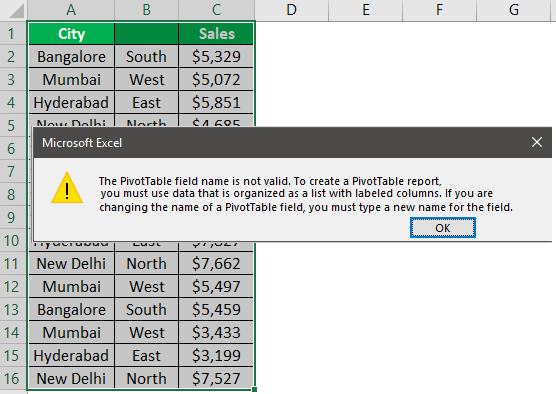The height and width of the screenshot is (394, 556).
Task: Select the $7,527 cell
Action: [216, 378]
